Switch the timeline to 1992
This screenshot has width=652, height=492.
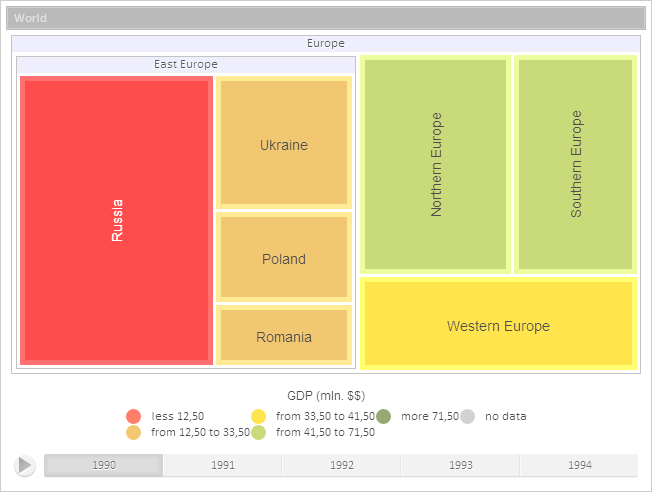(x=341, y=465)
